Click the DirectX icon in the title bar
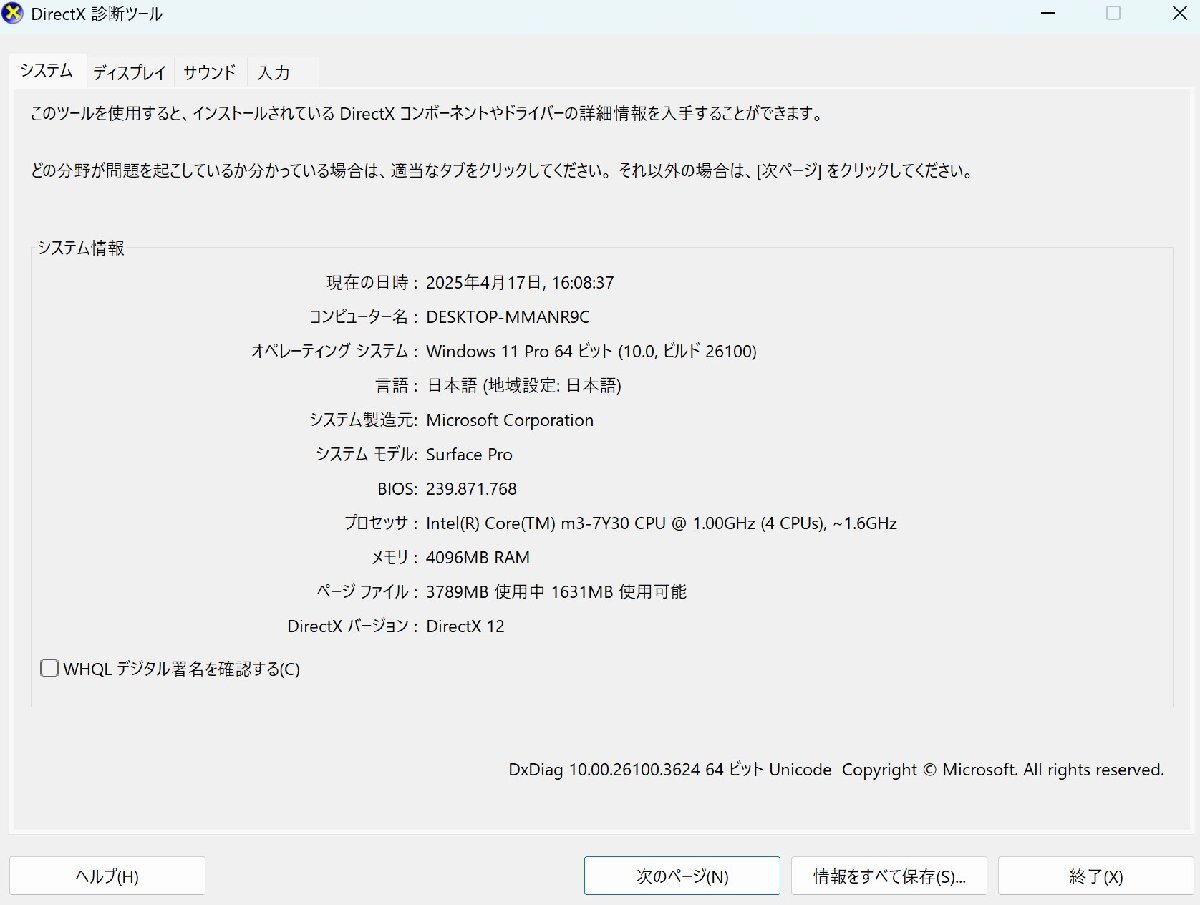Image resolution: width=1200 pixels, height=905 pixels. (x=13, y=13)
